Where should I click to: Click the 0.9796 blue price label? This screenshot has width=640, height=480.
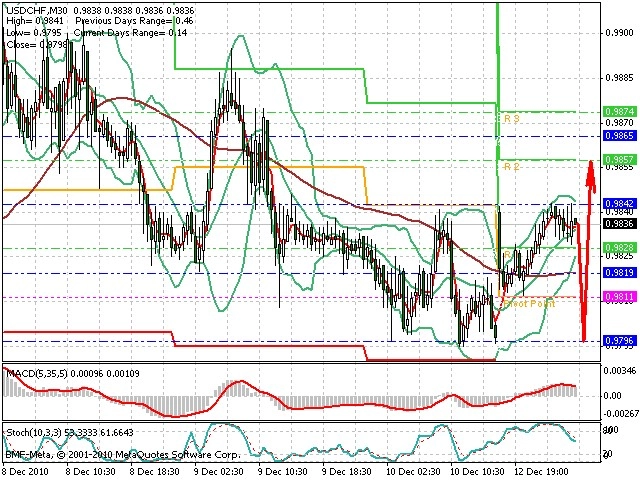[620, 341]
